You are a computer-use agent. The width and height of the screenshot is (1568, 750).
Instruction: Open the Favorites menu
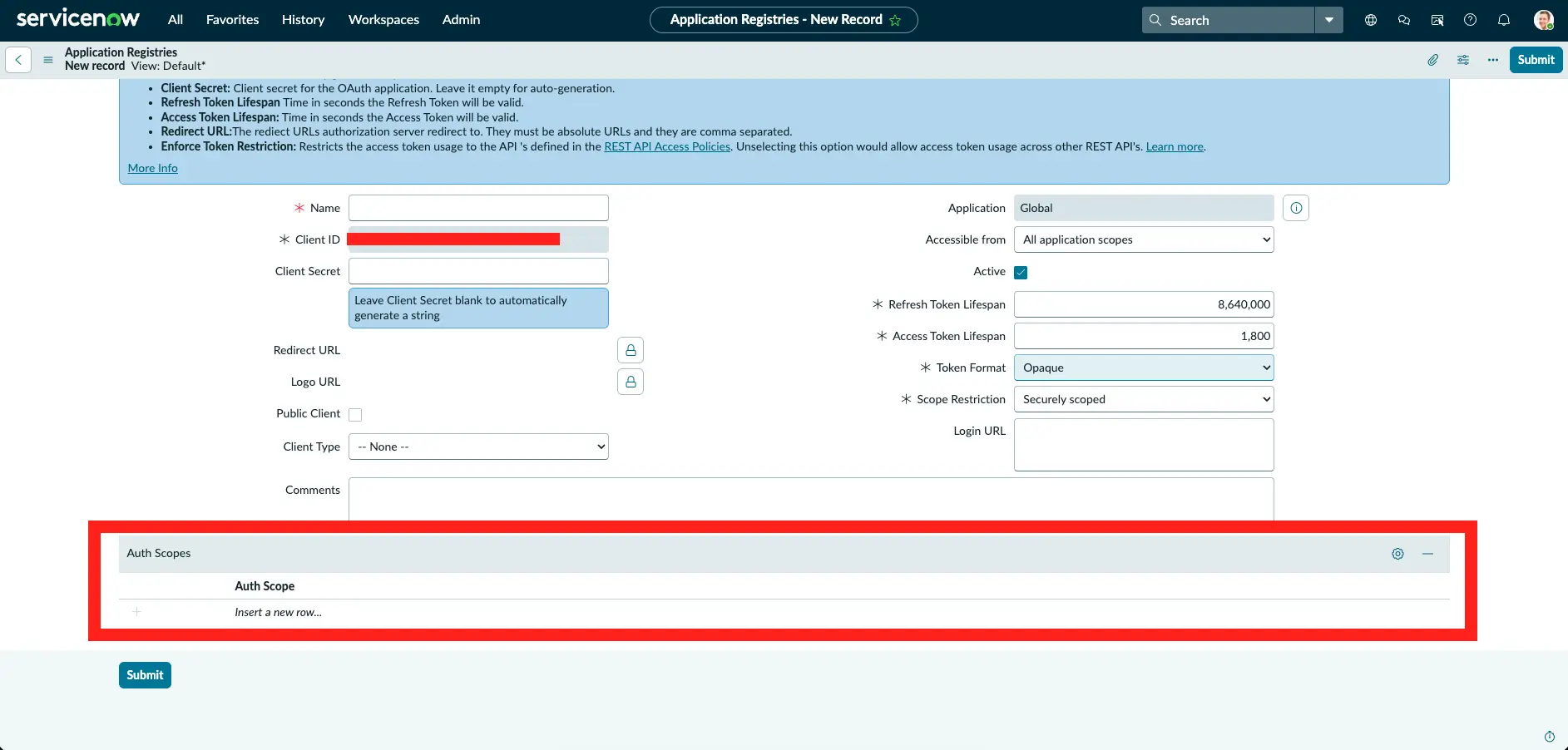pyautogui.click(x=232, y=19)
